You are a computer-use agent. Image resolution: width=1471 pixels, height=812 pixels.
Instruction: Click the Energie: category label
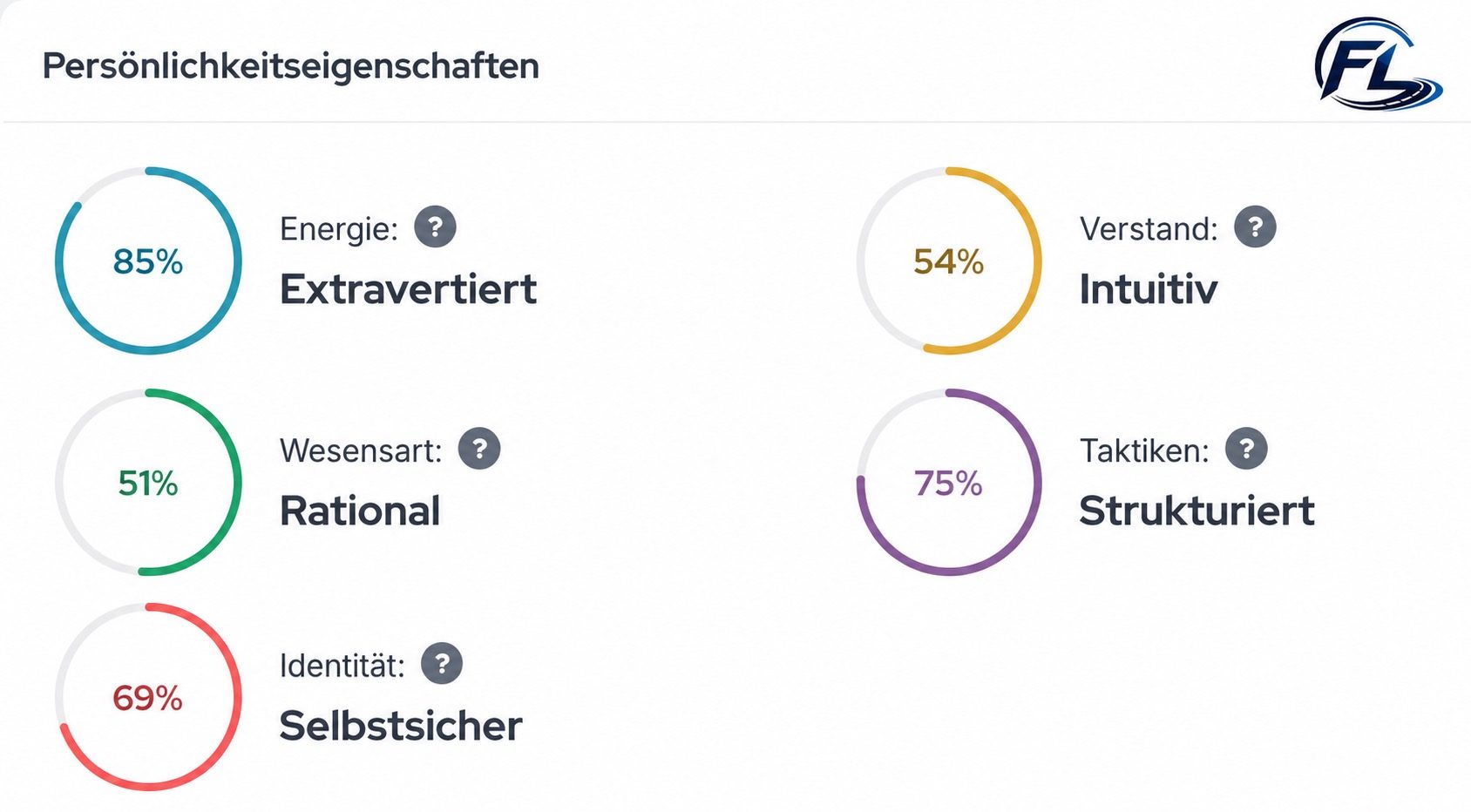click(339, 229)
